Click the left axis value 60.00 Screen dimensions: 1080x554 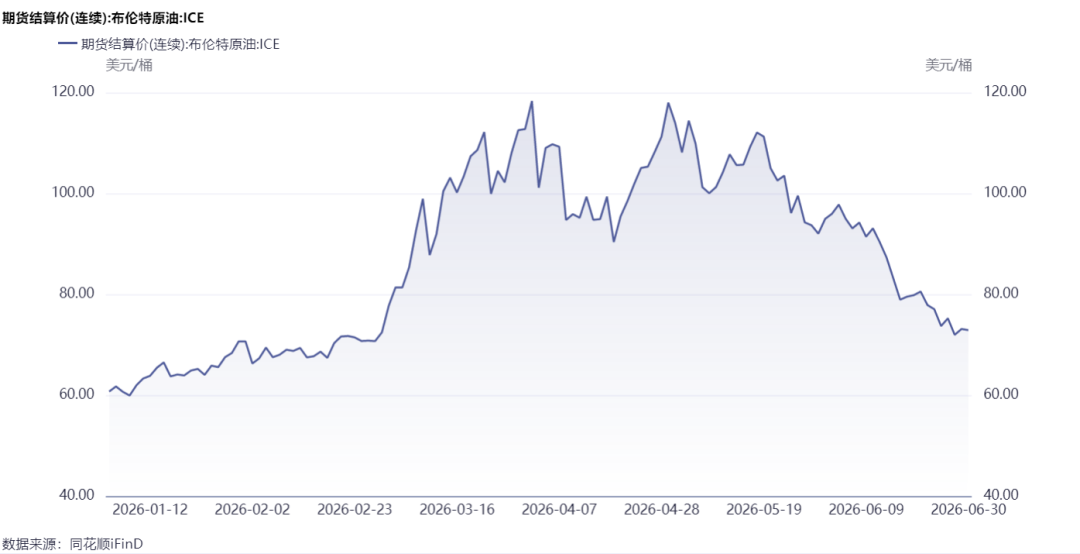[x=76, y=396]
